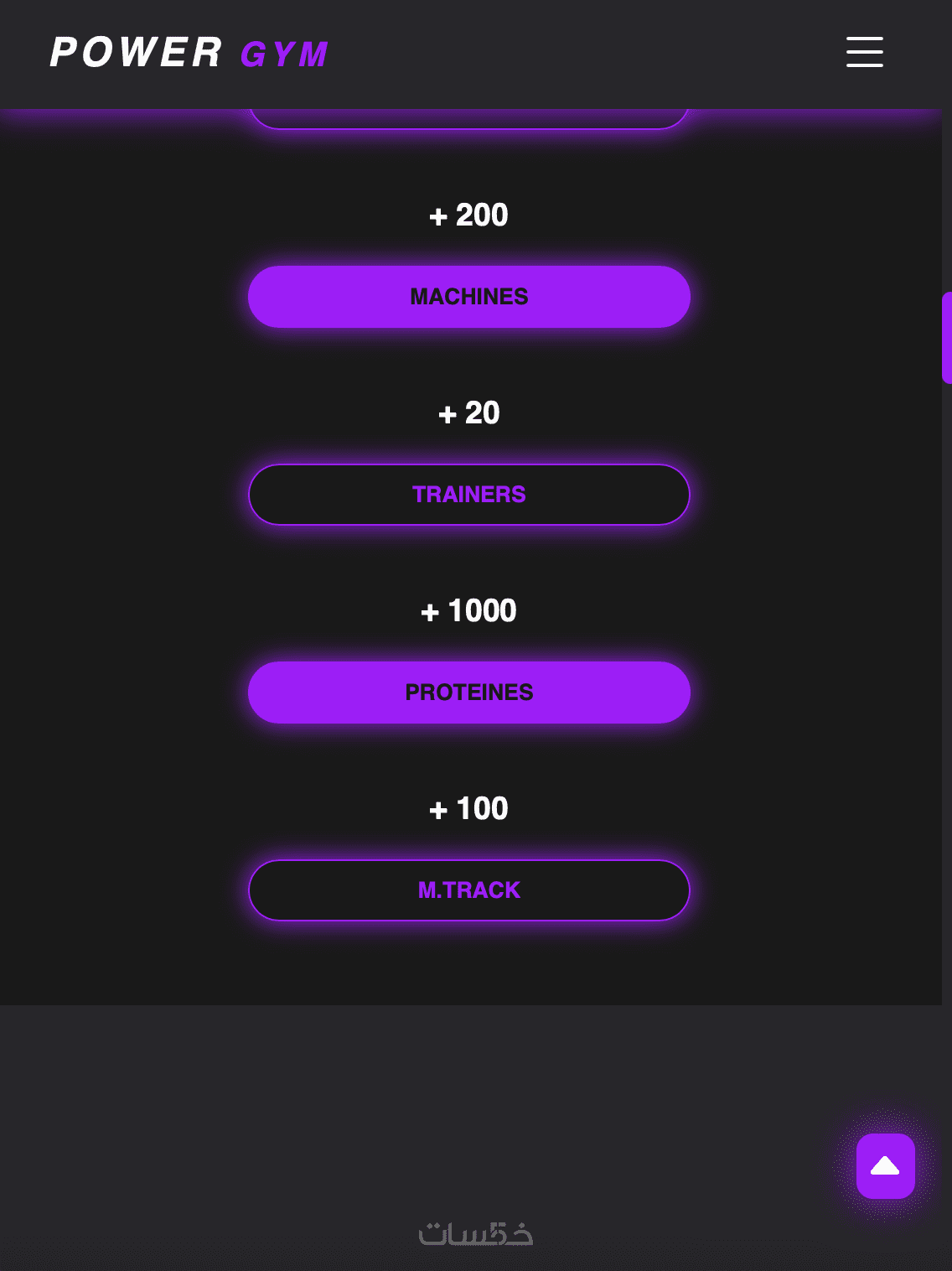Image resolution: width=952 pixels, height=1271 pixels.
Task: Open the hamburger navigation menu
Action: click(864, 52)
